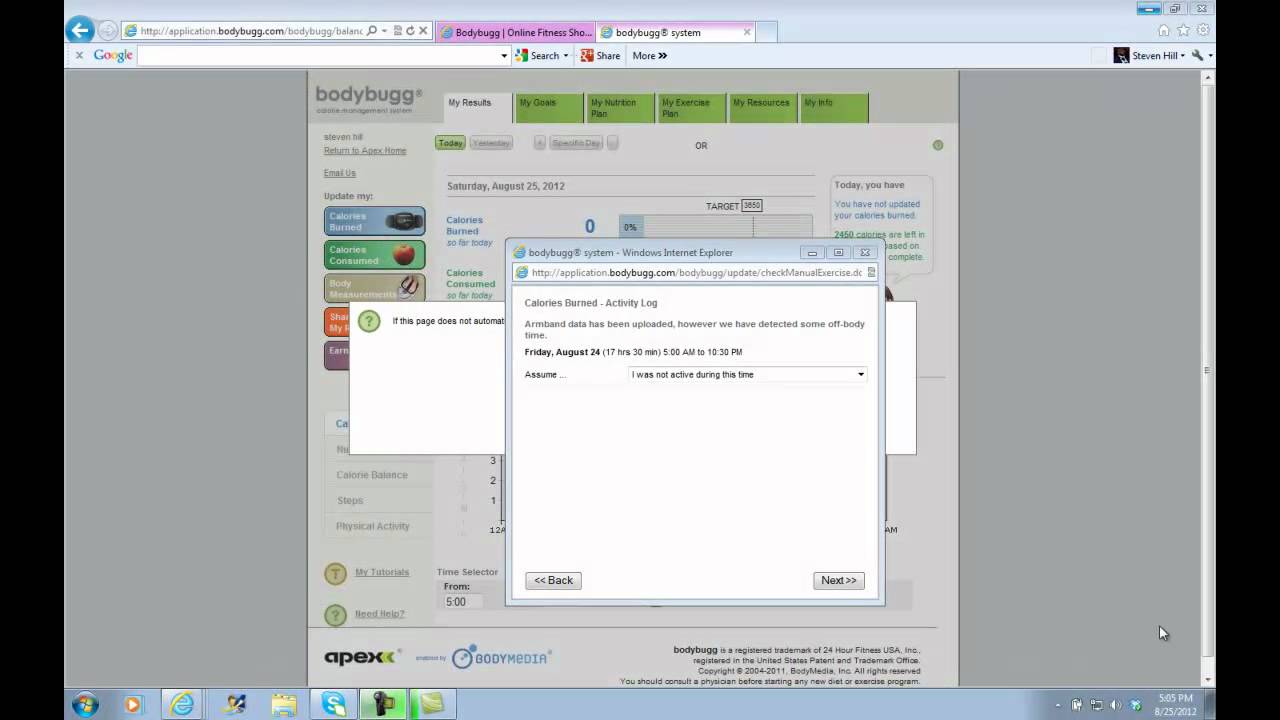The width and height of the screenshot is (1280, 720).
Task: Select the Yesterday button
Action: coord(491,143)
